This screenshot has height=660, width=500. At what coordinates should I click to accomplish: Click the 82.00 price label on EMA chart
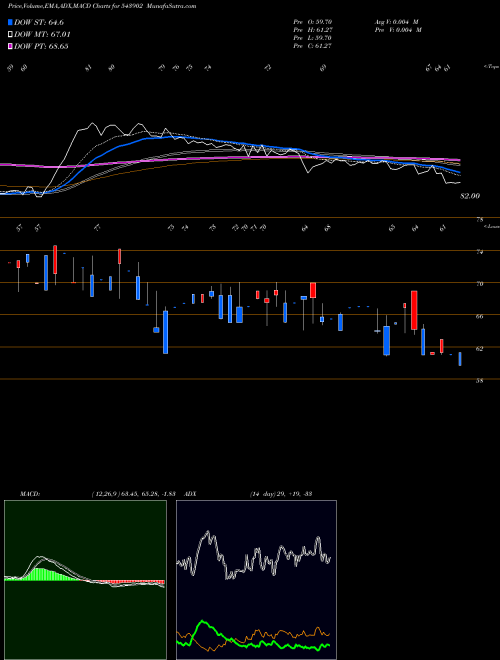(x=470, y=196)
